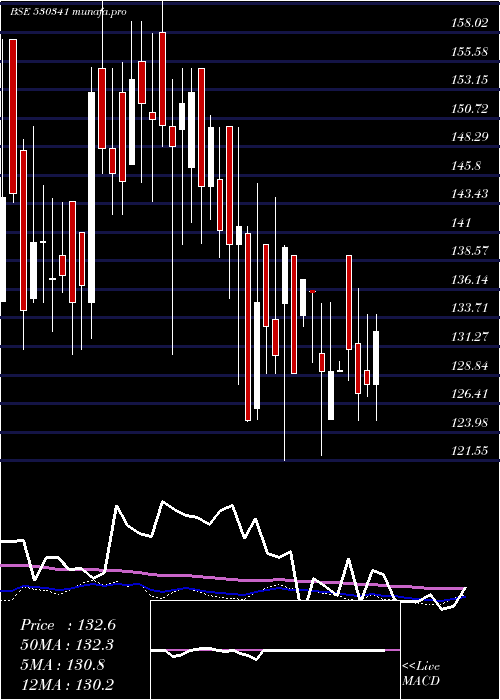The image size is (500, 700).
Task: Click the 123.98 price axis label
Action: coord(470,422)
